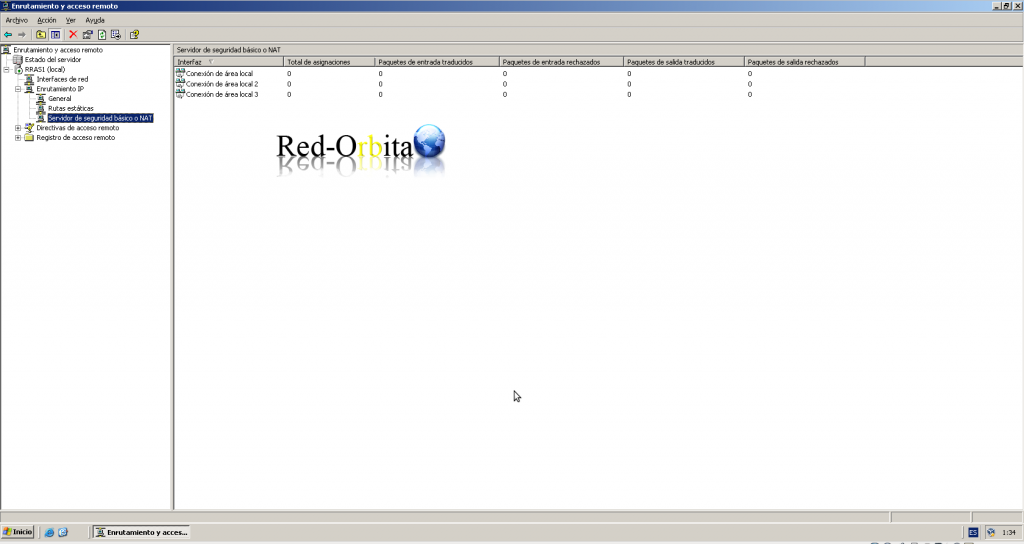Click the Registro de acceso remoto folder icon
This screenshot has width=1024, height=544.
pyautogui.click(x=29, y=138)
